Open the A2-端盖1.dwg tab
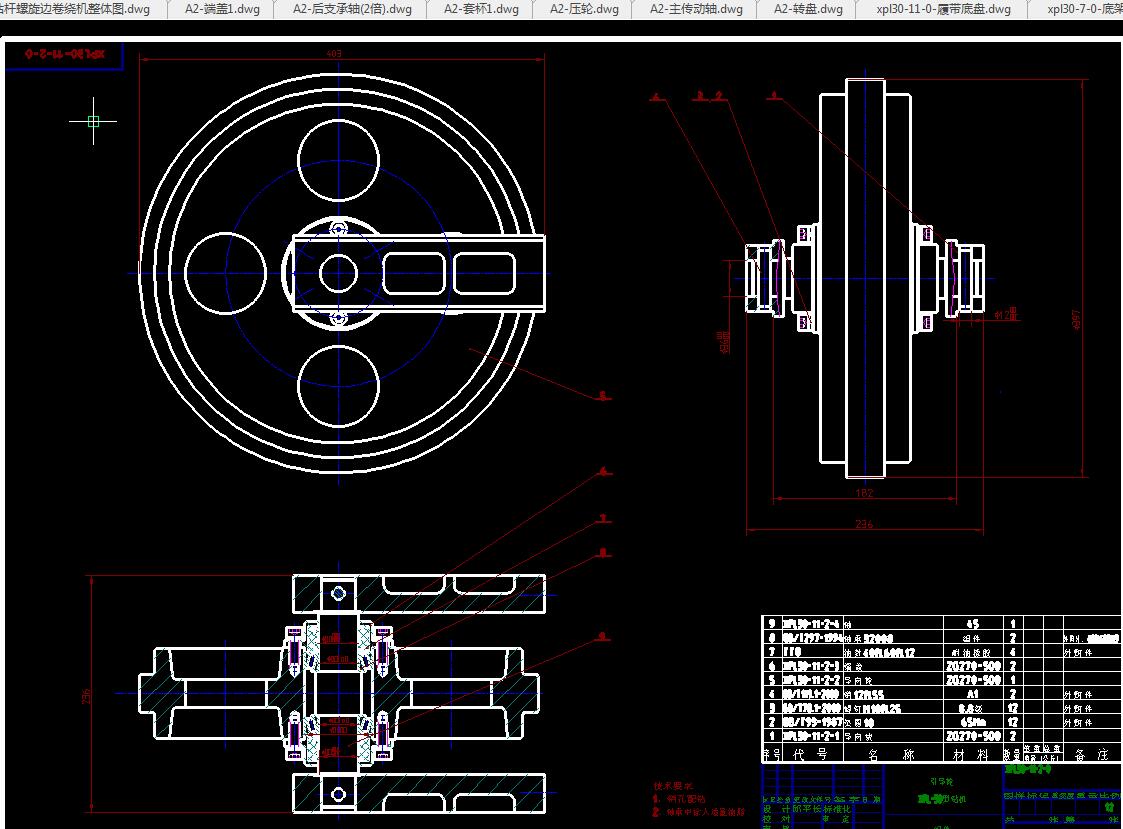 point(222,9)
